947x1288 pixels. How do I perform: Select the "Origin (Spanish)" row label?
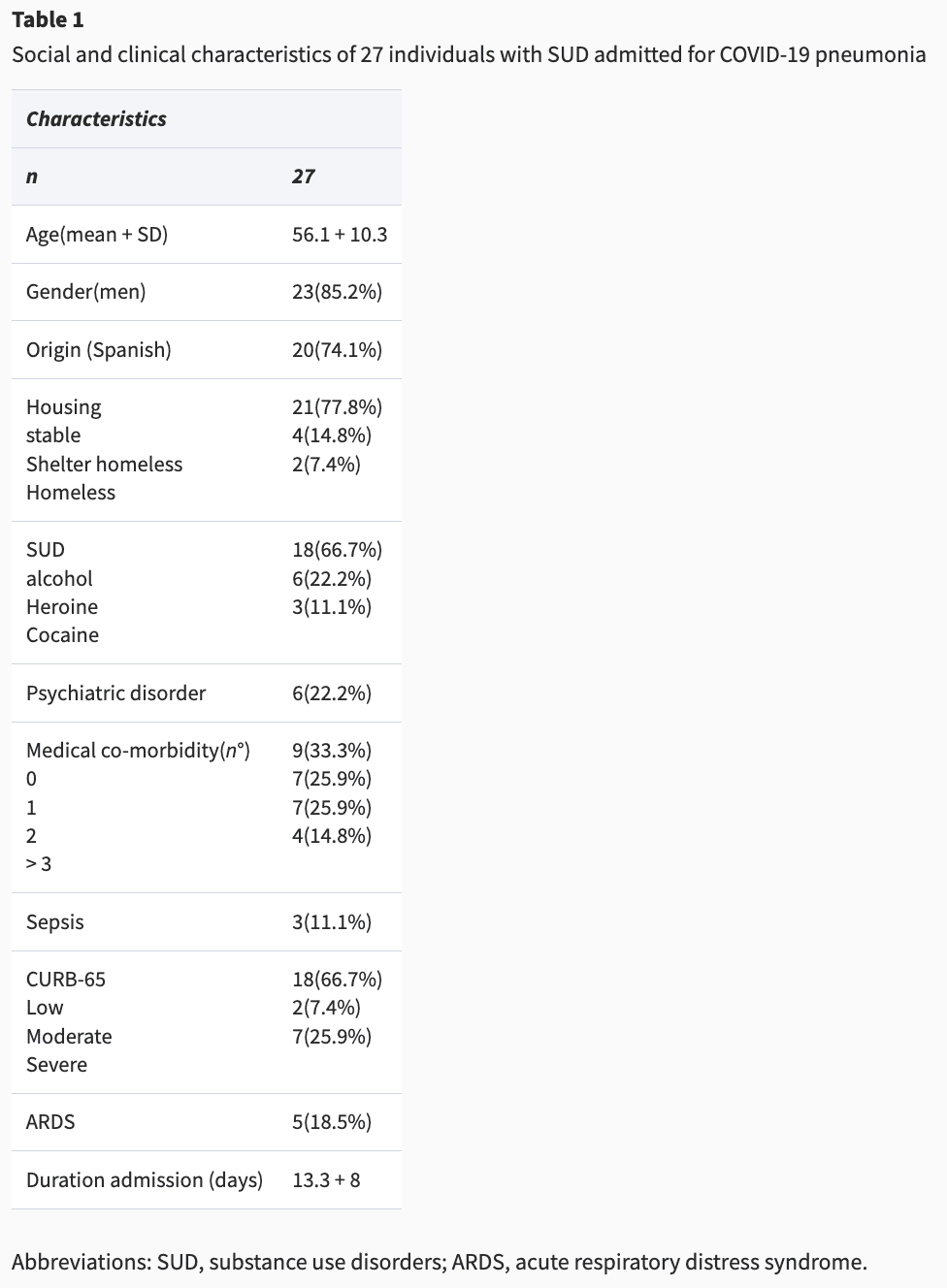point(98,349)
